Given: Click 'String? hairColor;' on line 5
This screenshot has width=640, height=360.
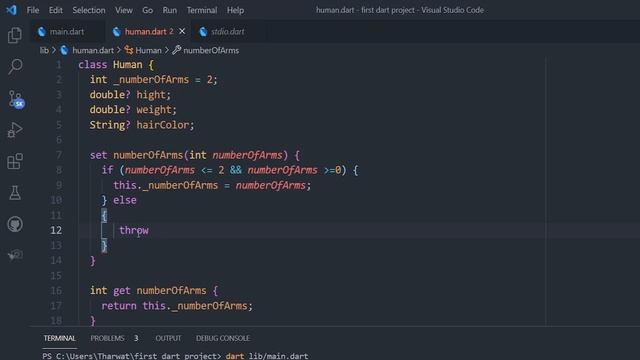Looking at the screenshot, I should [142, 125].
